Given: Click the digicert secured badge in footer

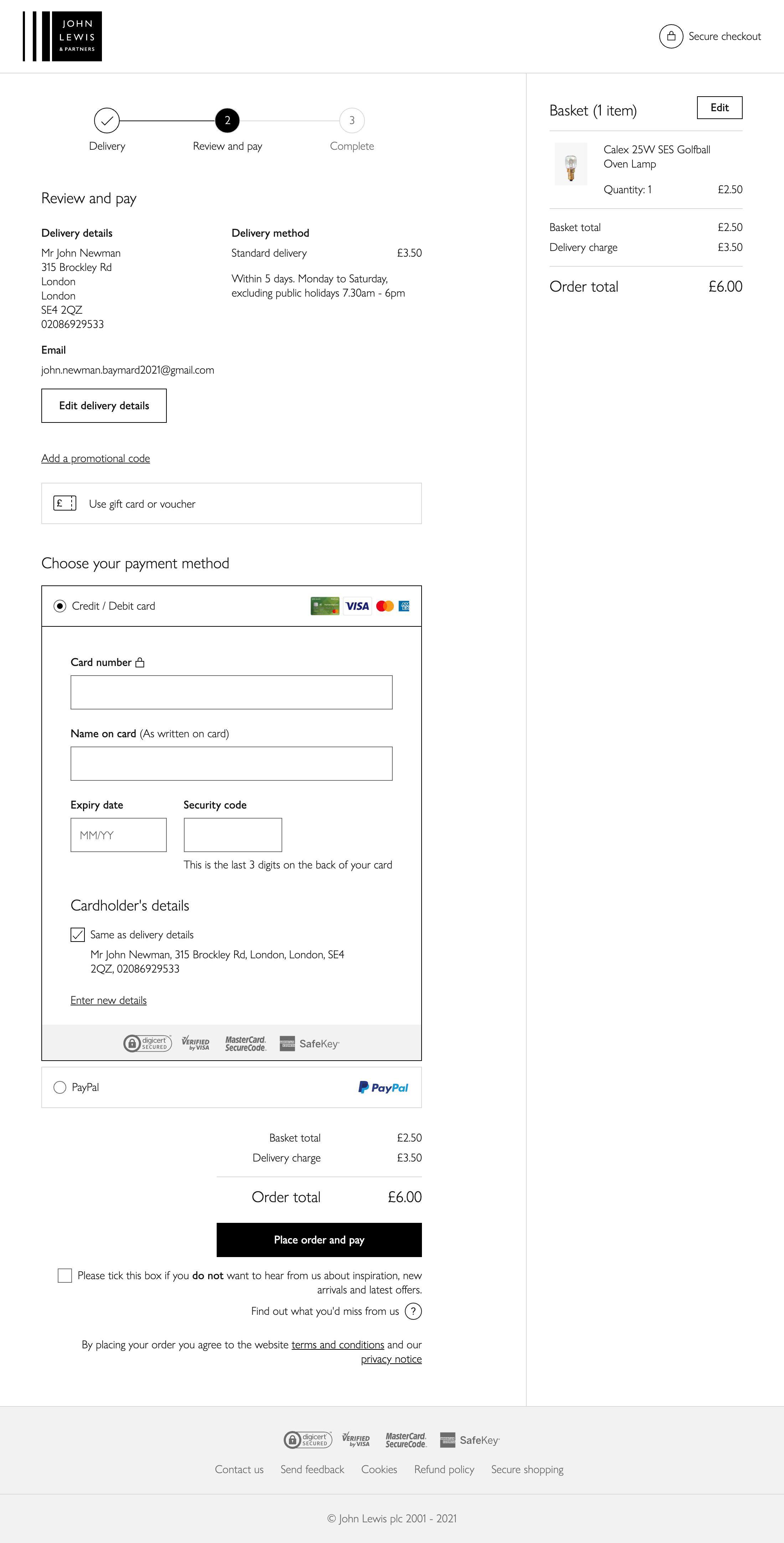Looking at the screenshot, I should click(308, 1440).
